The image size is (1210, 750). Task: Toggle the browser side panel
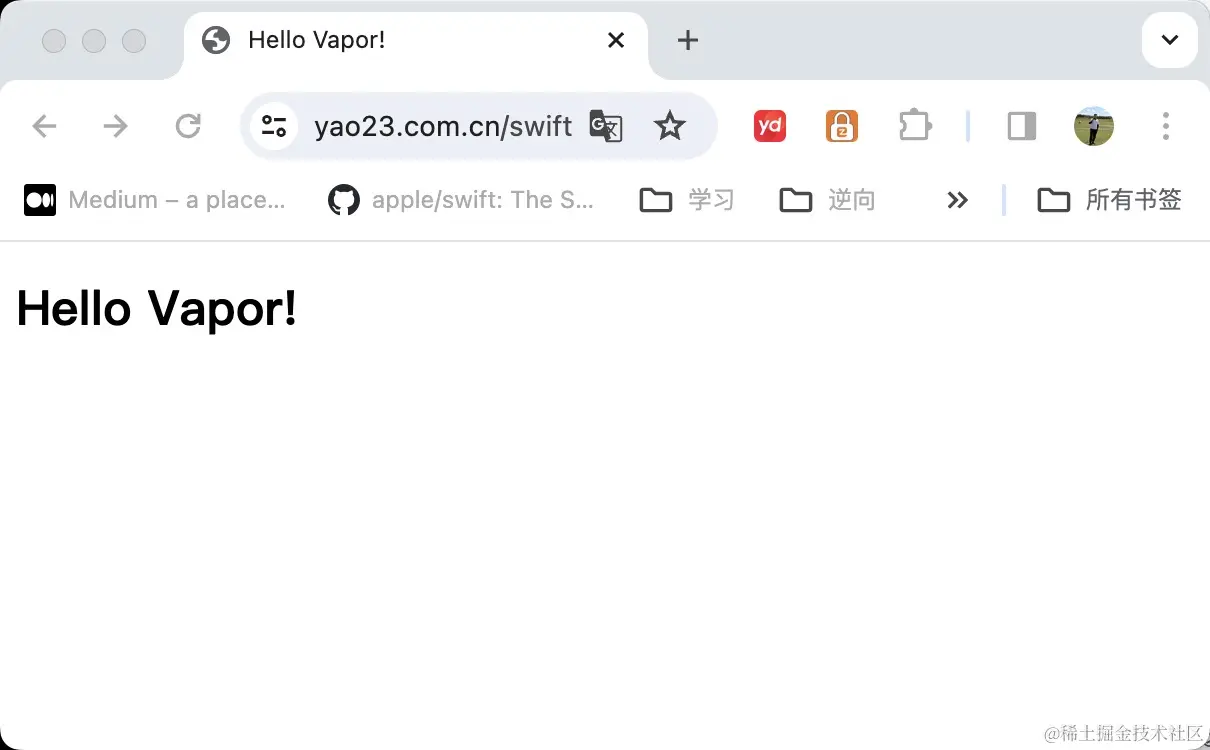(x=1022, y=126)
